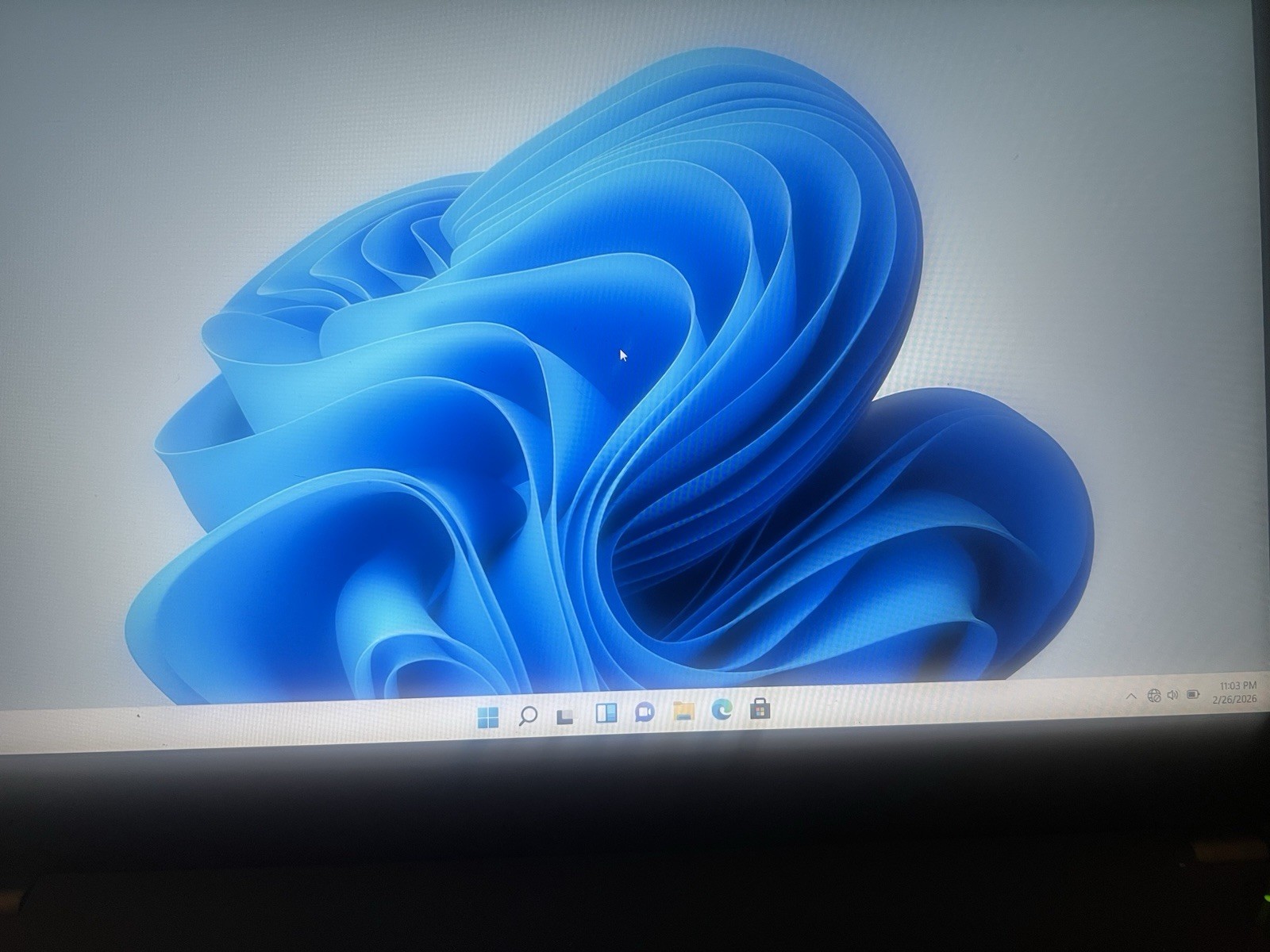Viewport: 1270px width, 952px height.
Task: Open the clock showing 11:03 PM
Action: (1238, 685)
